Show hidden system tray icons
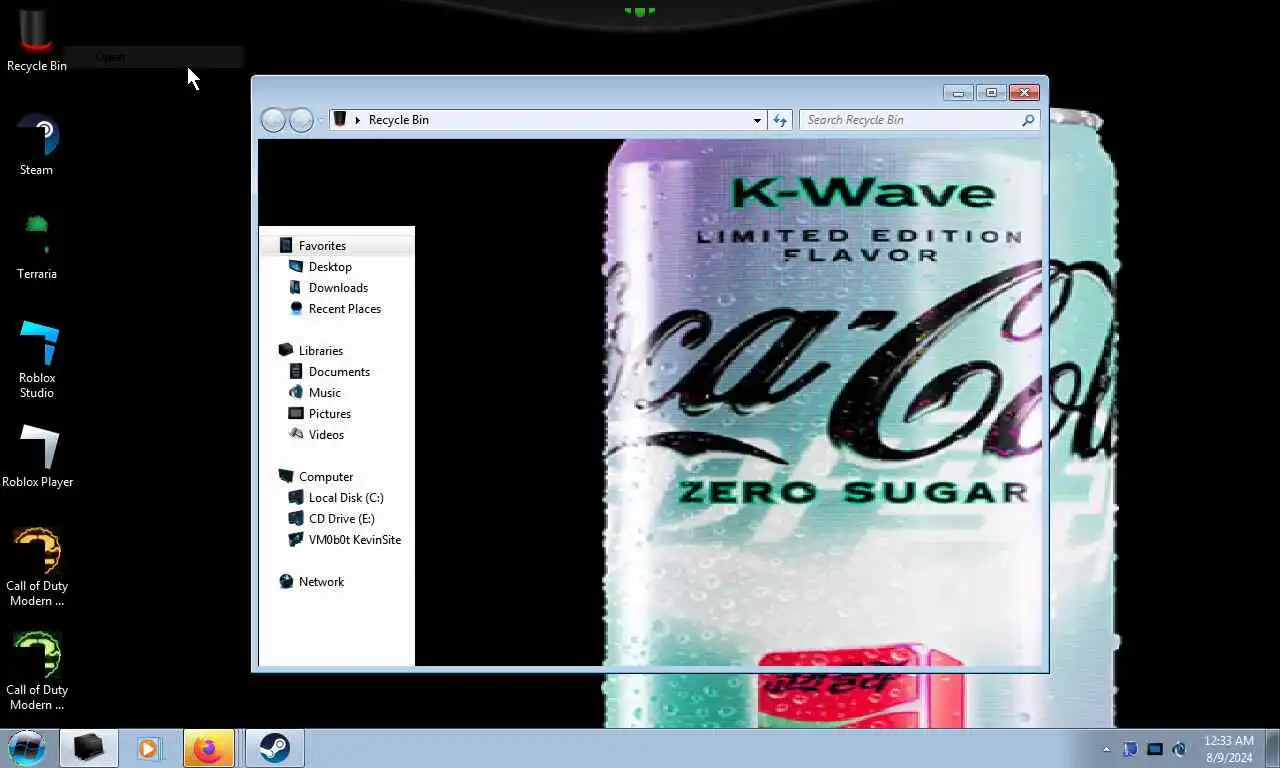Screen dimensions: 1280x768 (x=1106, y=749)
